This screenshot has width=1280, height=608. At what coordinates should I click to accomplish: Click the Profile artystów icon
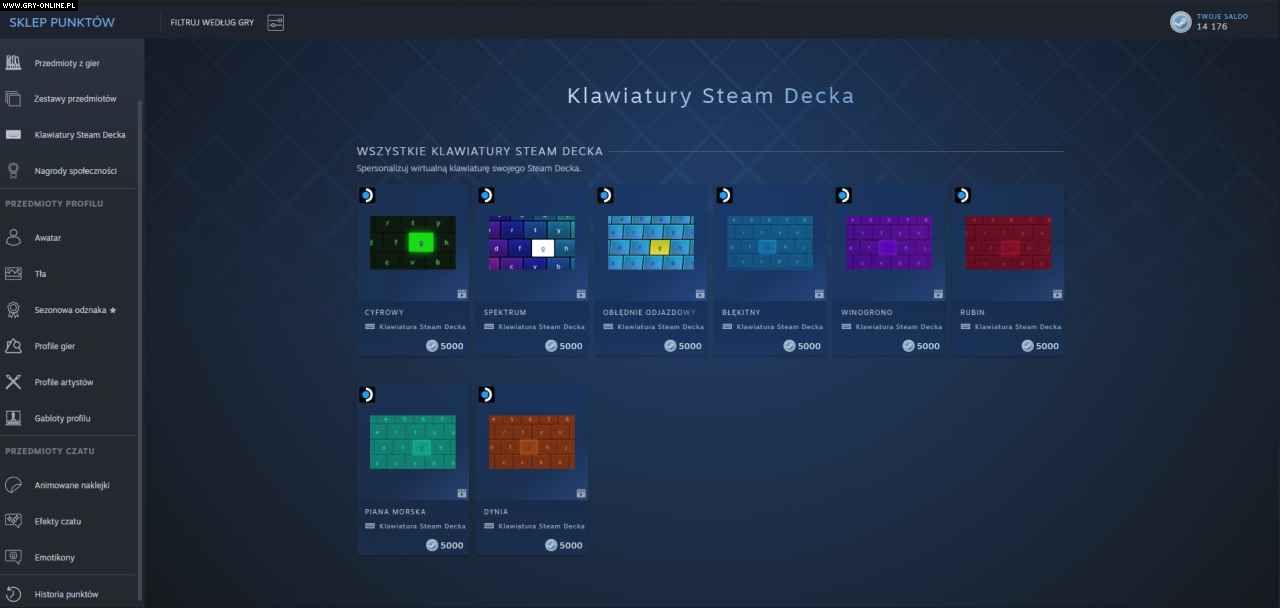coord(13,382)
